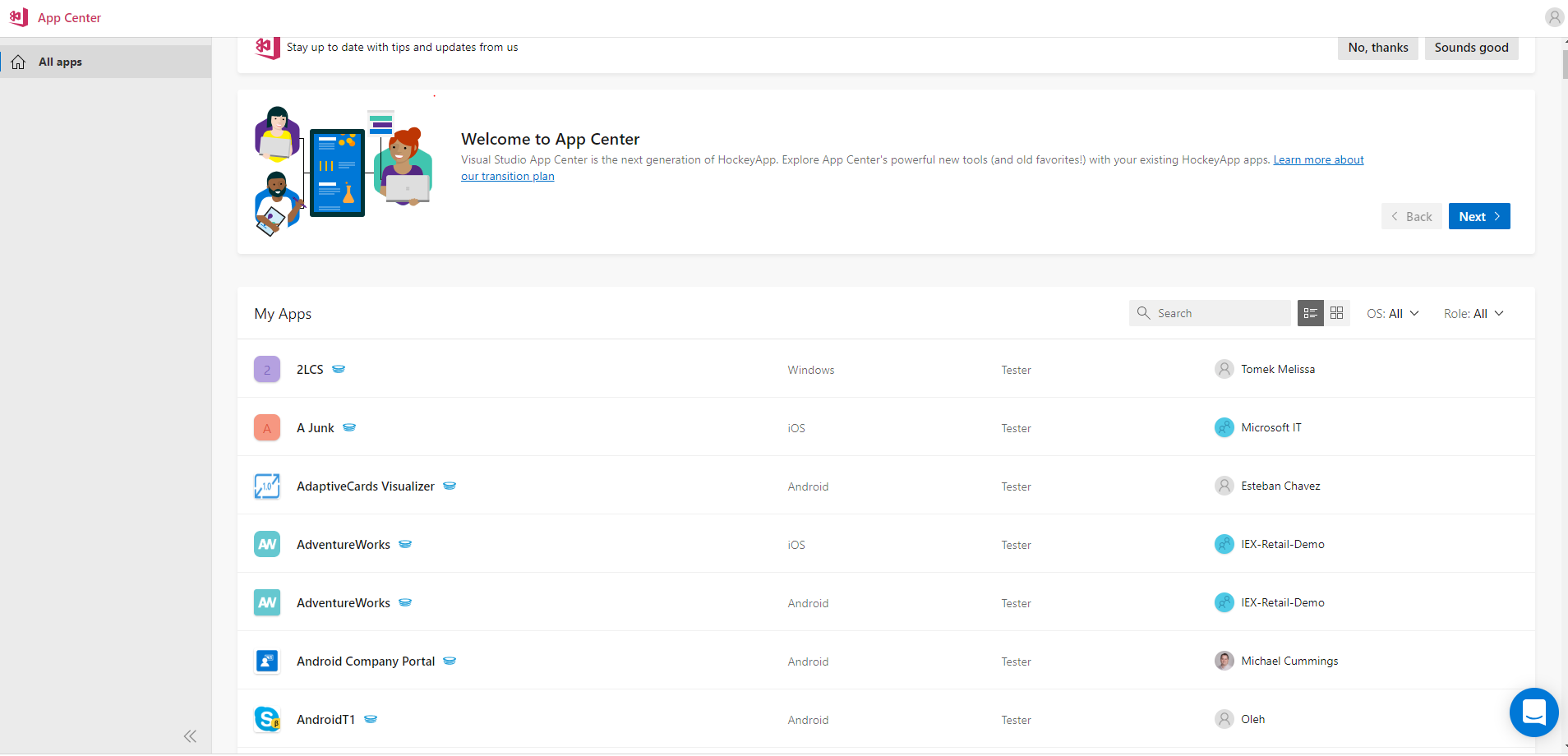Open the 2LCS app row
The image size is (1568, 756).
point(886,370)
